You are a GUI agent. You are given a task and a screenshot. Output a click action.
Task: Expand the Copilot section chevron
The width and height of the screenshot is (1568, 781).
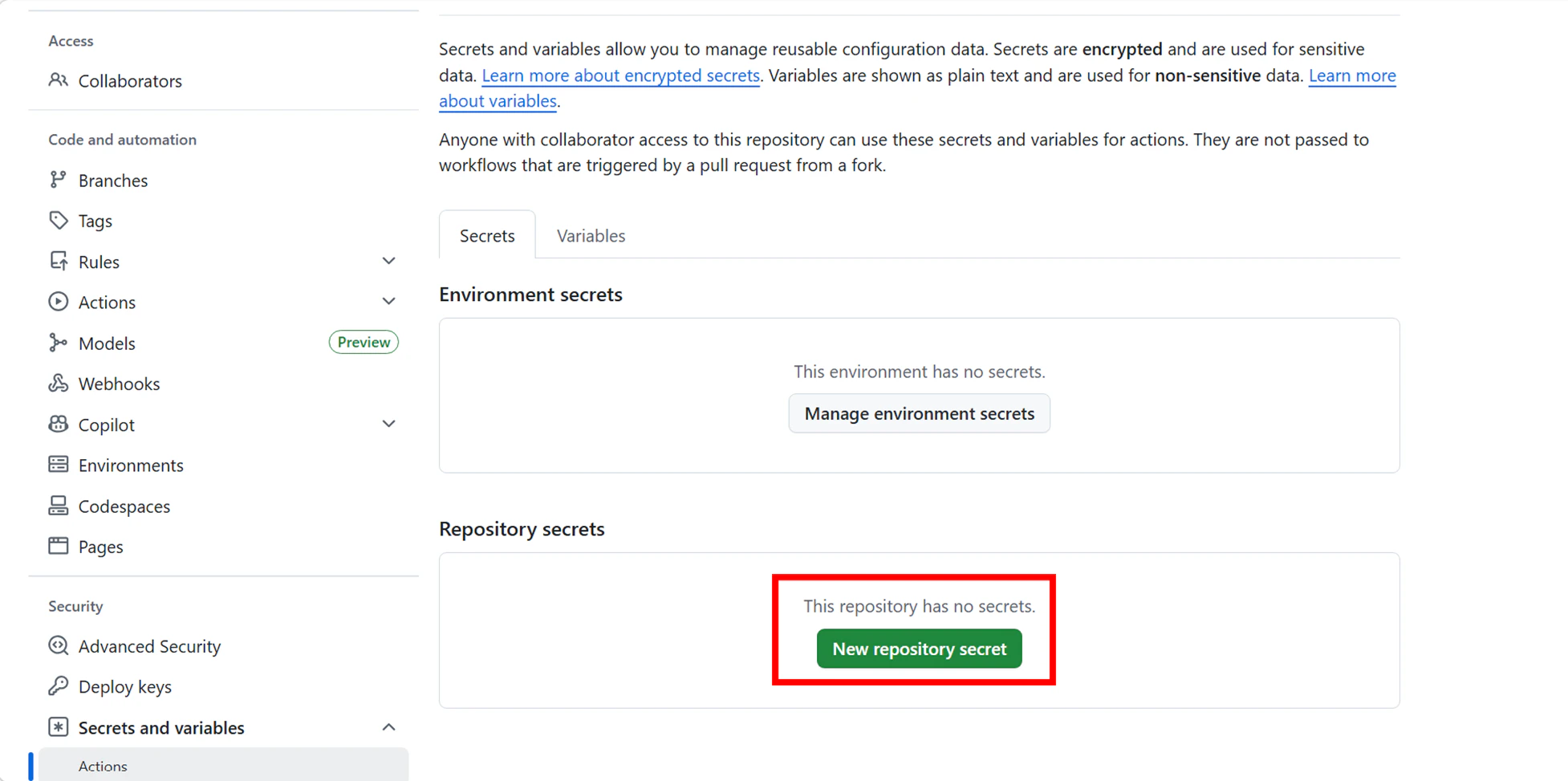pyautogui.click(x=388, y=424)
